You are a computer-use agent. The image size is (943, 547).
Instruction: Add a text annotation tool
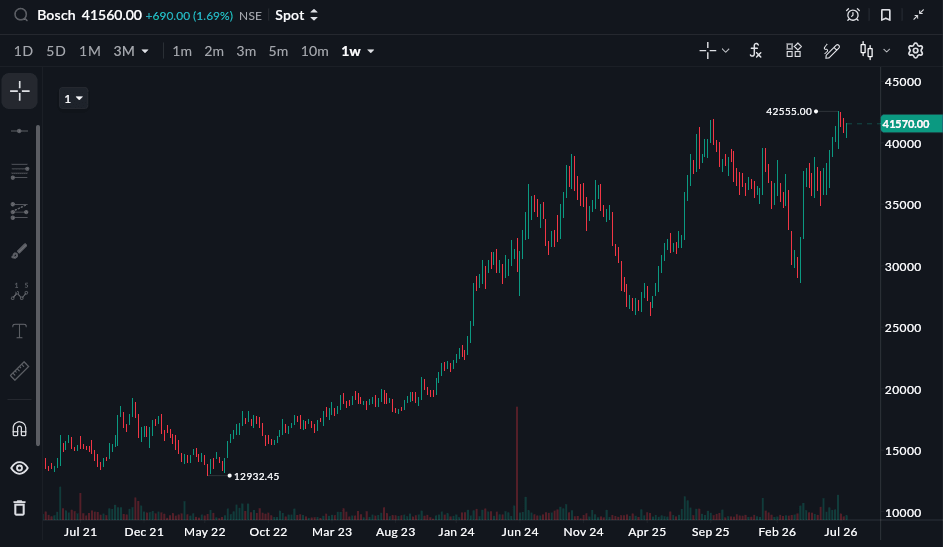(19, 331)
